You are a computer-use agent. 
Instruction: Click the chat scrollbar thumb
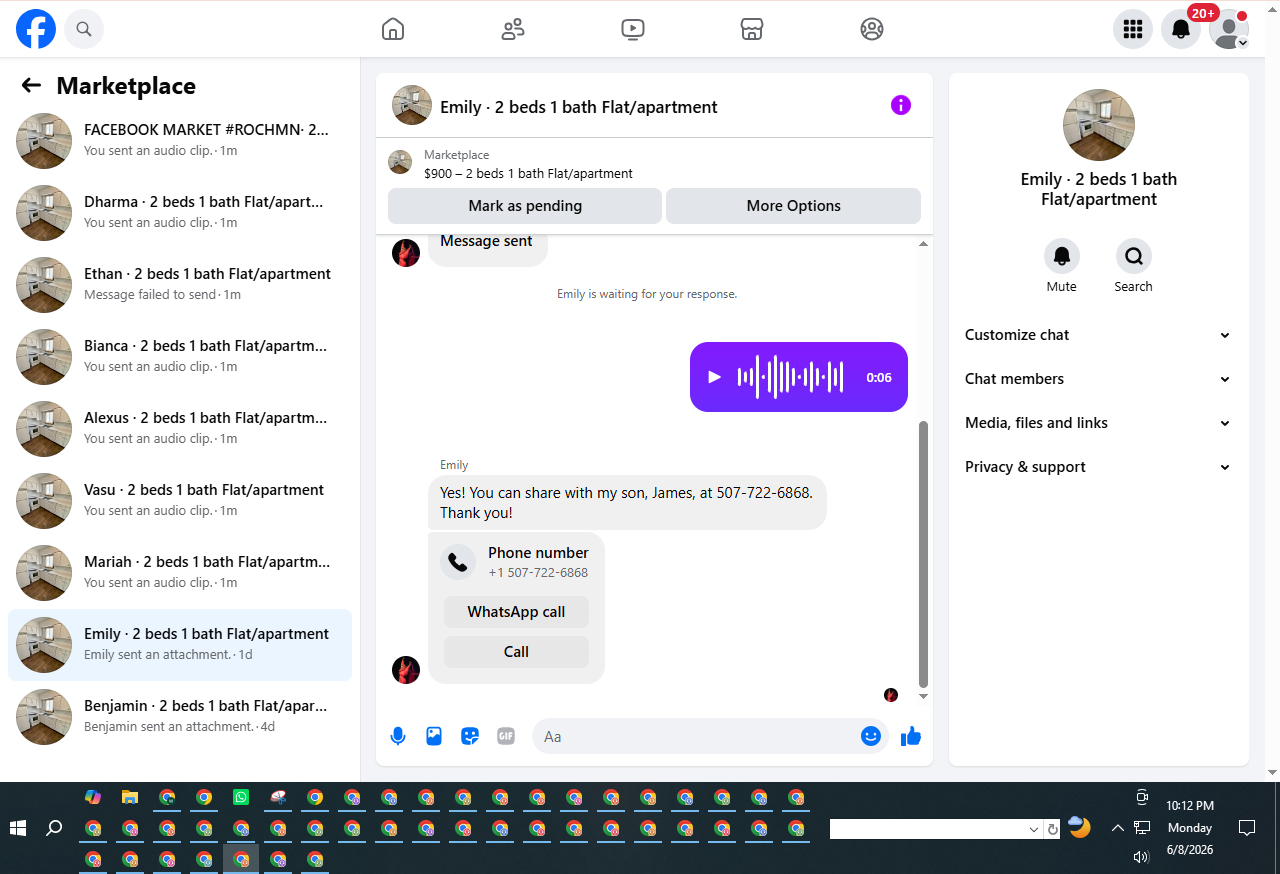point(924,555)
